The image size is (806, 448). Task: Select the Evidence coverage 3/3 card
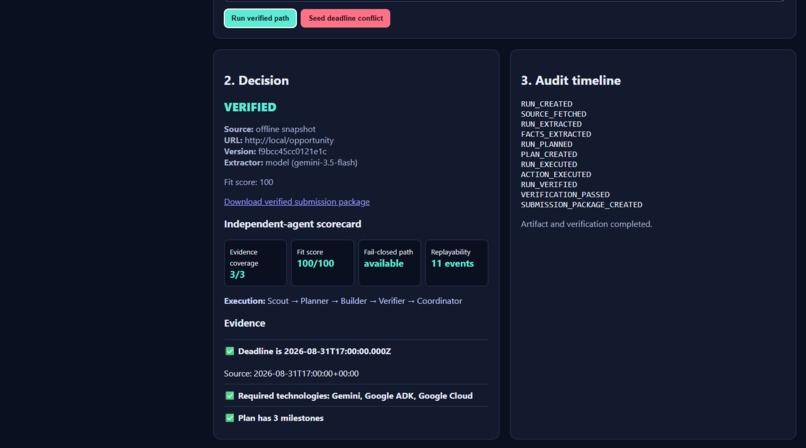click(255, 263)
